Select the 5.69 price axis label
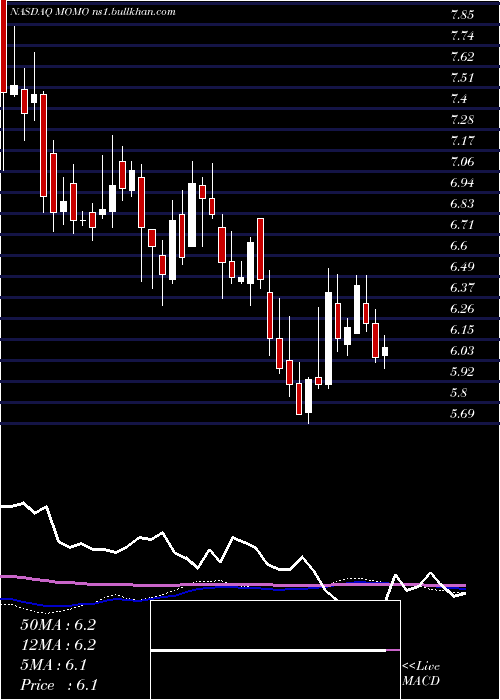 coord(462,413)
